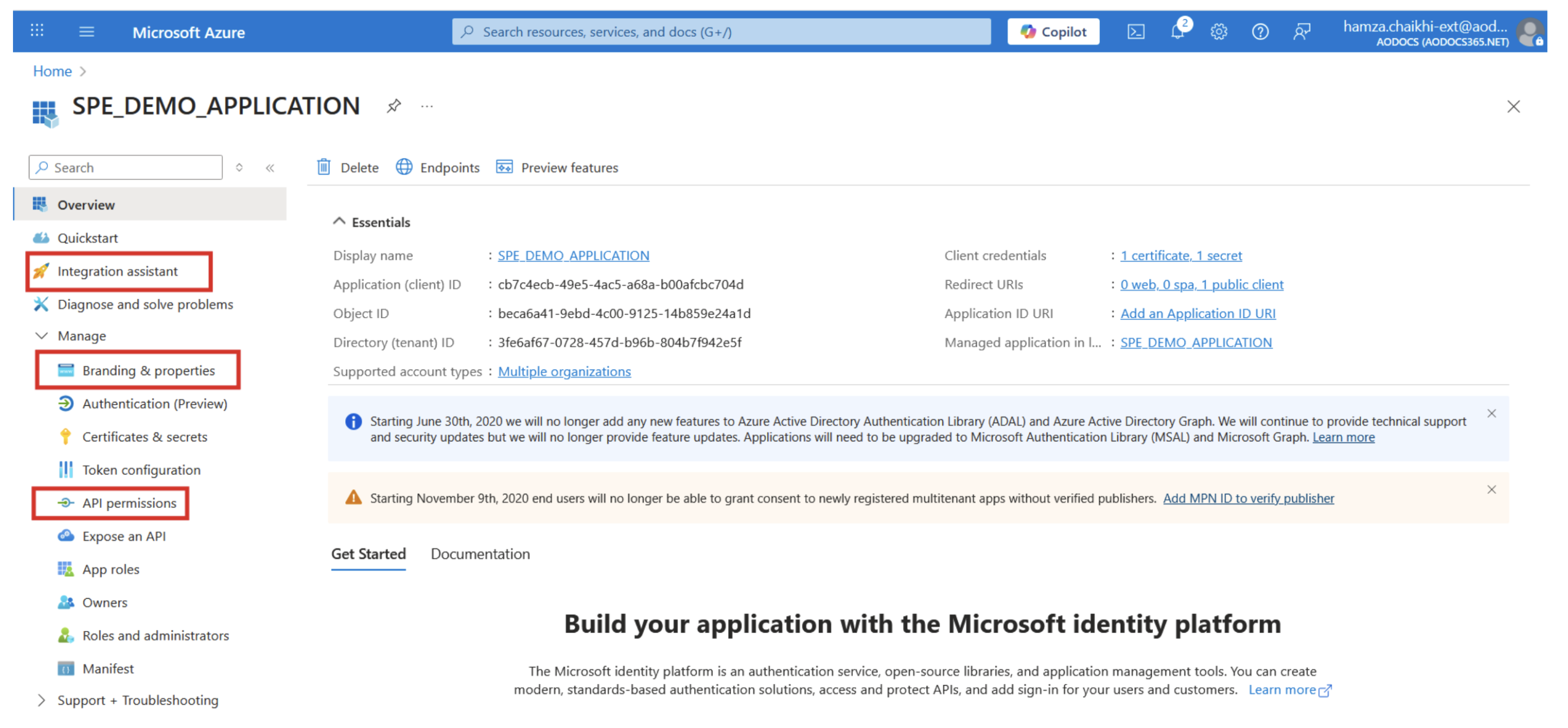Open the notifications bell
The height and width of the screenshot is (728, 1568).
1178,31
